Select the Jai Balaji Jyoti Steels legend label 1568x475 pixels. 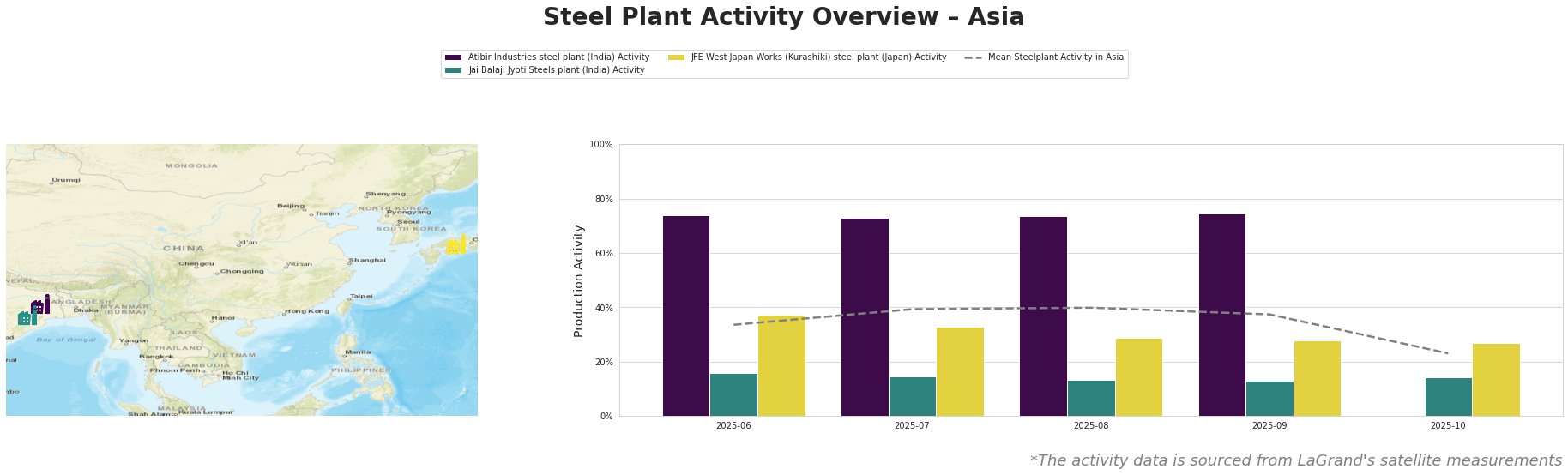point(556,70)
